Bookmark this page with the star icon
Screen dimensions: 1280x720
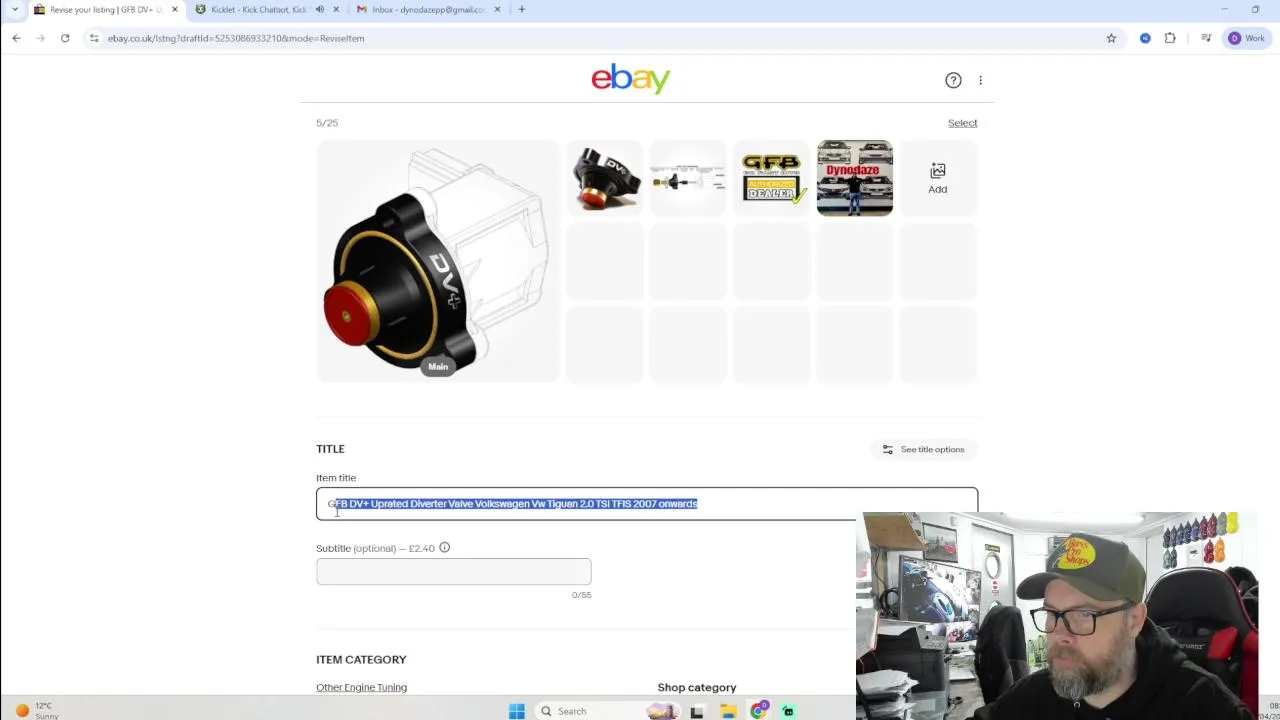(1111, 38)
